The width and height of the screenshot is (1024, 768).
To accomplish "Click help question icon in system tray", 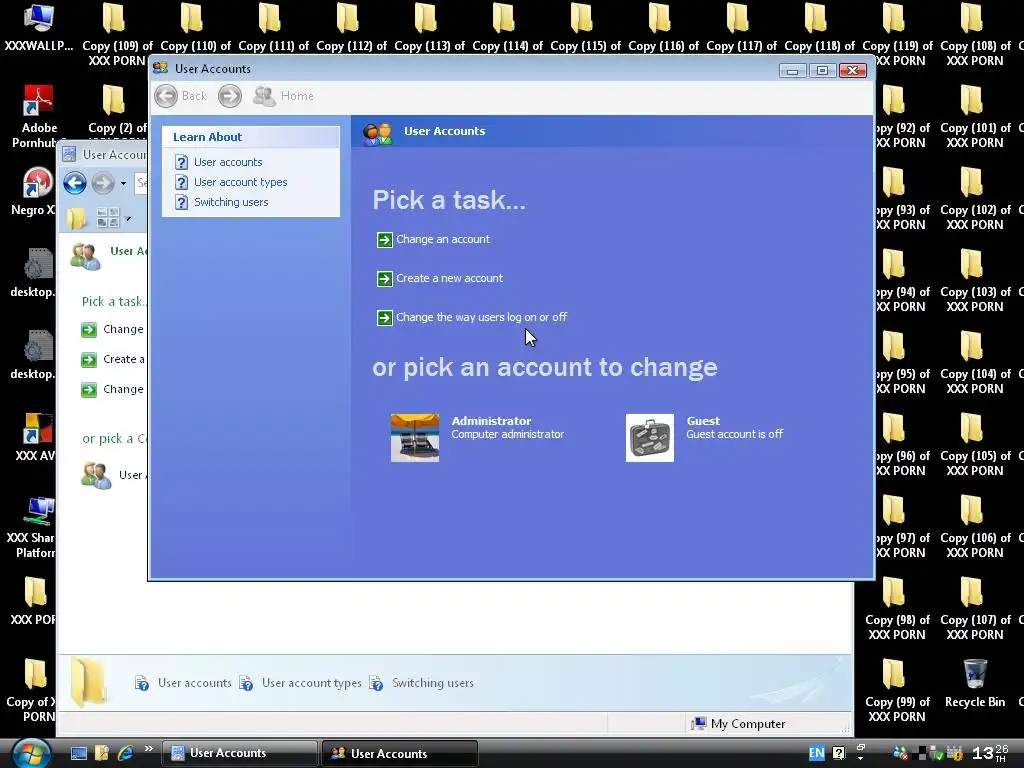I will [839, 753].
